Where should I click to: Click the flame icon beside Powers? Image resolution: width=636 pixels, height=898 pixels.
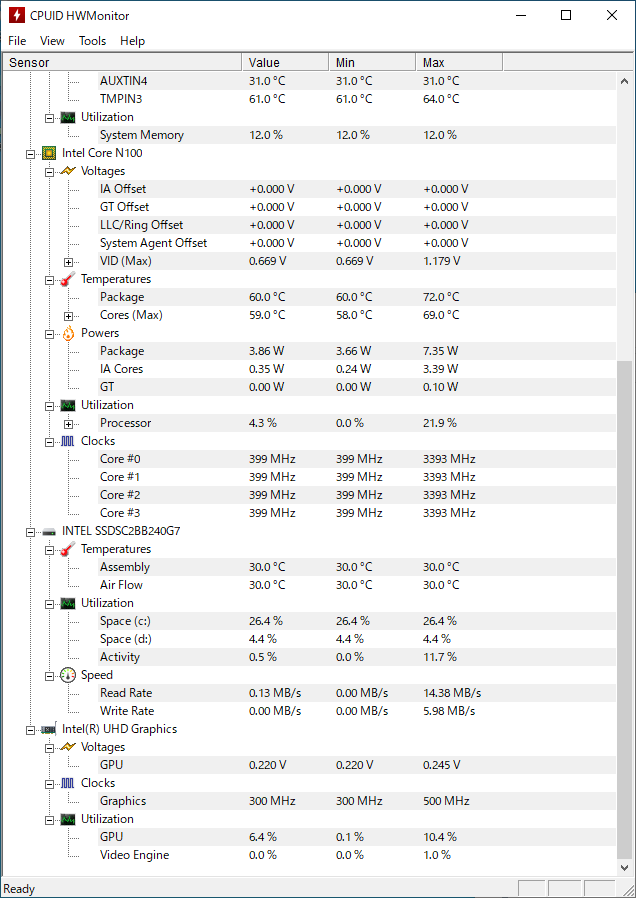pyautogui.click(x=68, y=333)
